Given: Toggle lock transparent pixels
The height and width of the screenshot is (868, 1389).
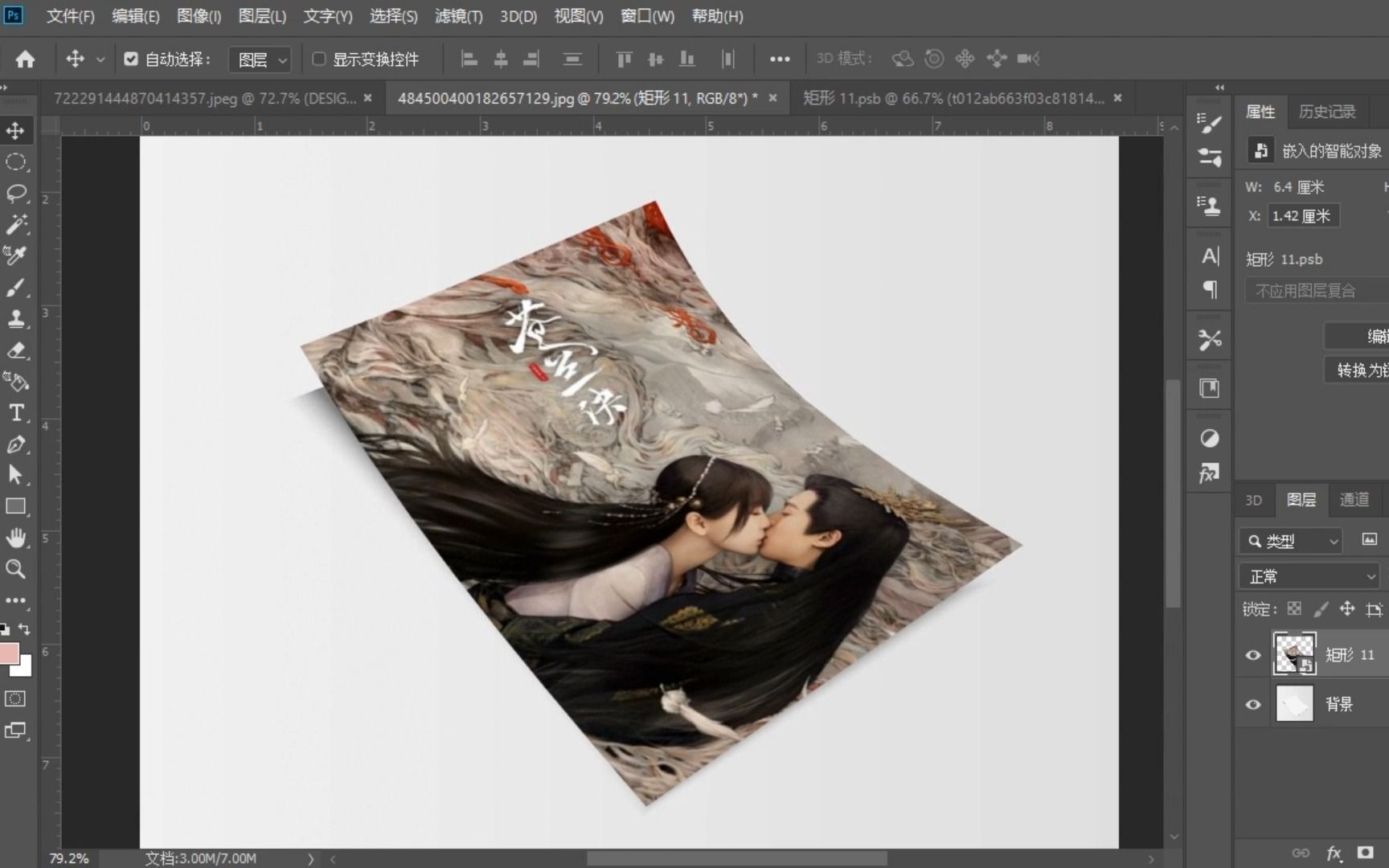Looking at the screenshot, I should [x=1294, y=609].
